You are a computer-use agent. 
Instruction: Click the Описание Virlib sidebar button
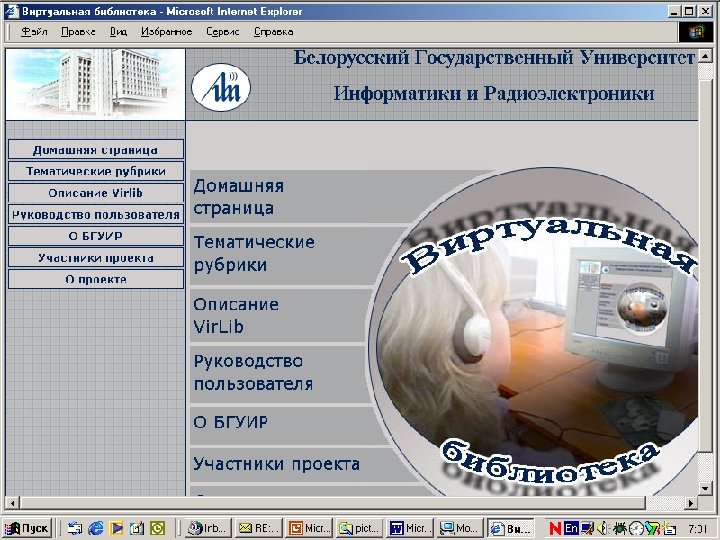[96, 193]
